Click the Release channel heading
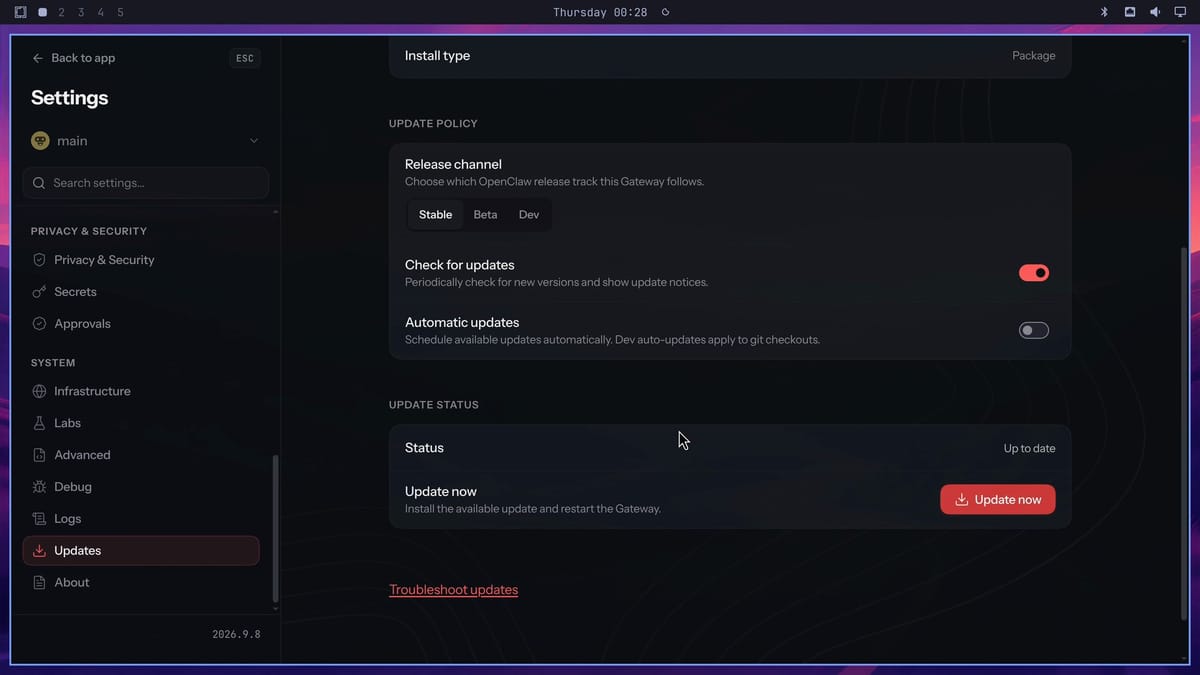1200x675 pixels. coord(453,164)
